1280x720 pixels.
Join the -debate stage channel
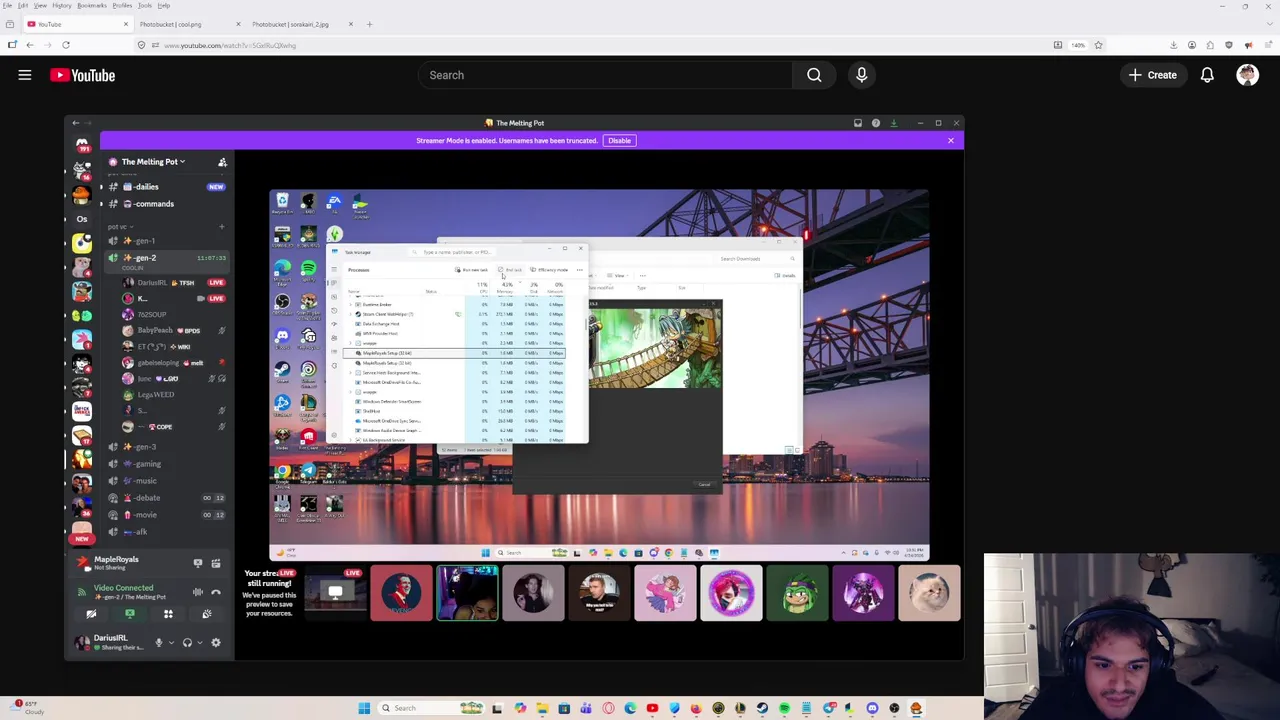coord(166,498)
